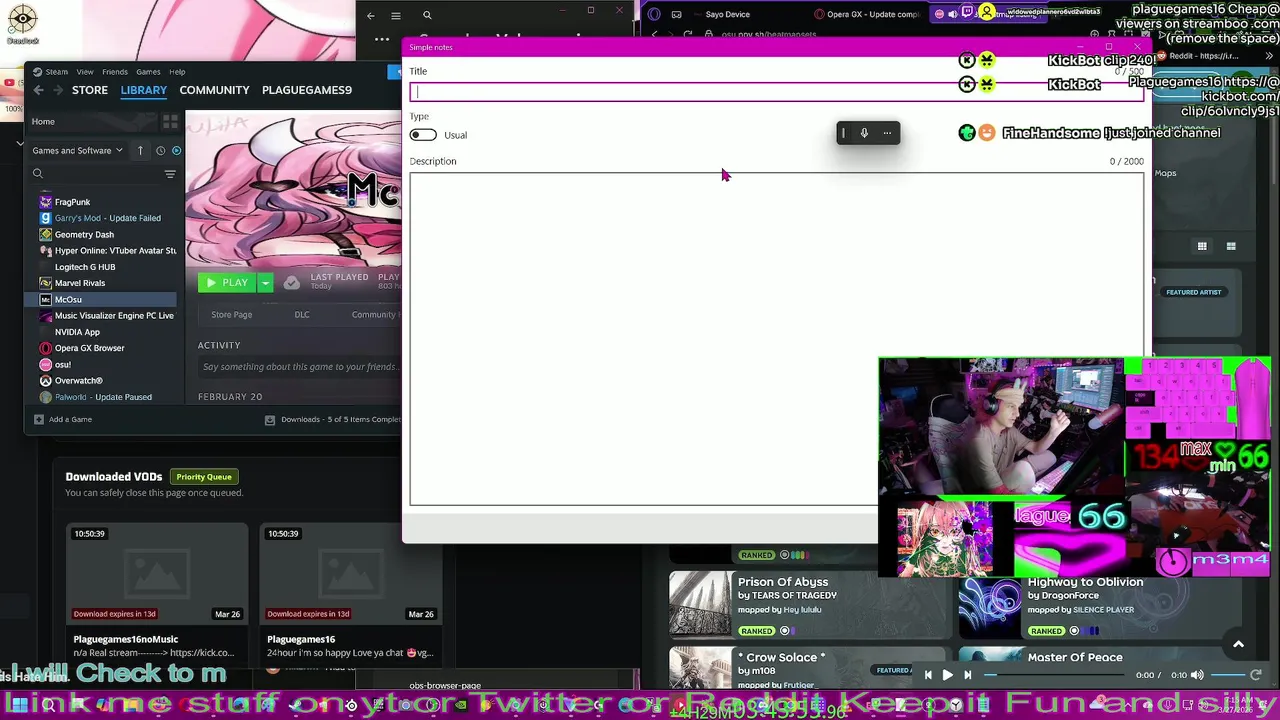Viewport: 1280px width, 720px height.
Task: Open the three-dots menu on floating toolbar
Action: 887,133
